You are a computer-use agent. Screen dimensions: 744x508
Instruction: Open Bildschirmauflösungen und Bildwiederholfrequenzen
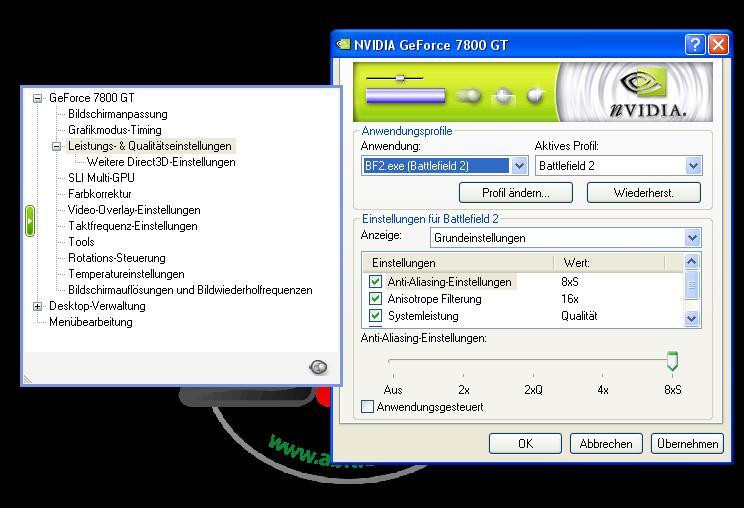coord(190,290)
